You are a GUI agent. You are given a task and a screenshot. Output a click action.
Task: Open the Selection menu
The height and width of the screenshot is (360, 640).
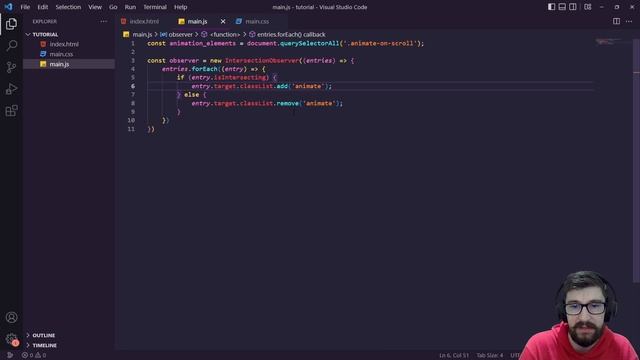coord(68,7)
